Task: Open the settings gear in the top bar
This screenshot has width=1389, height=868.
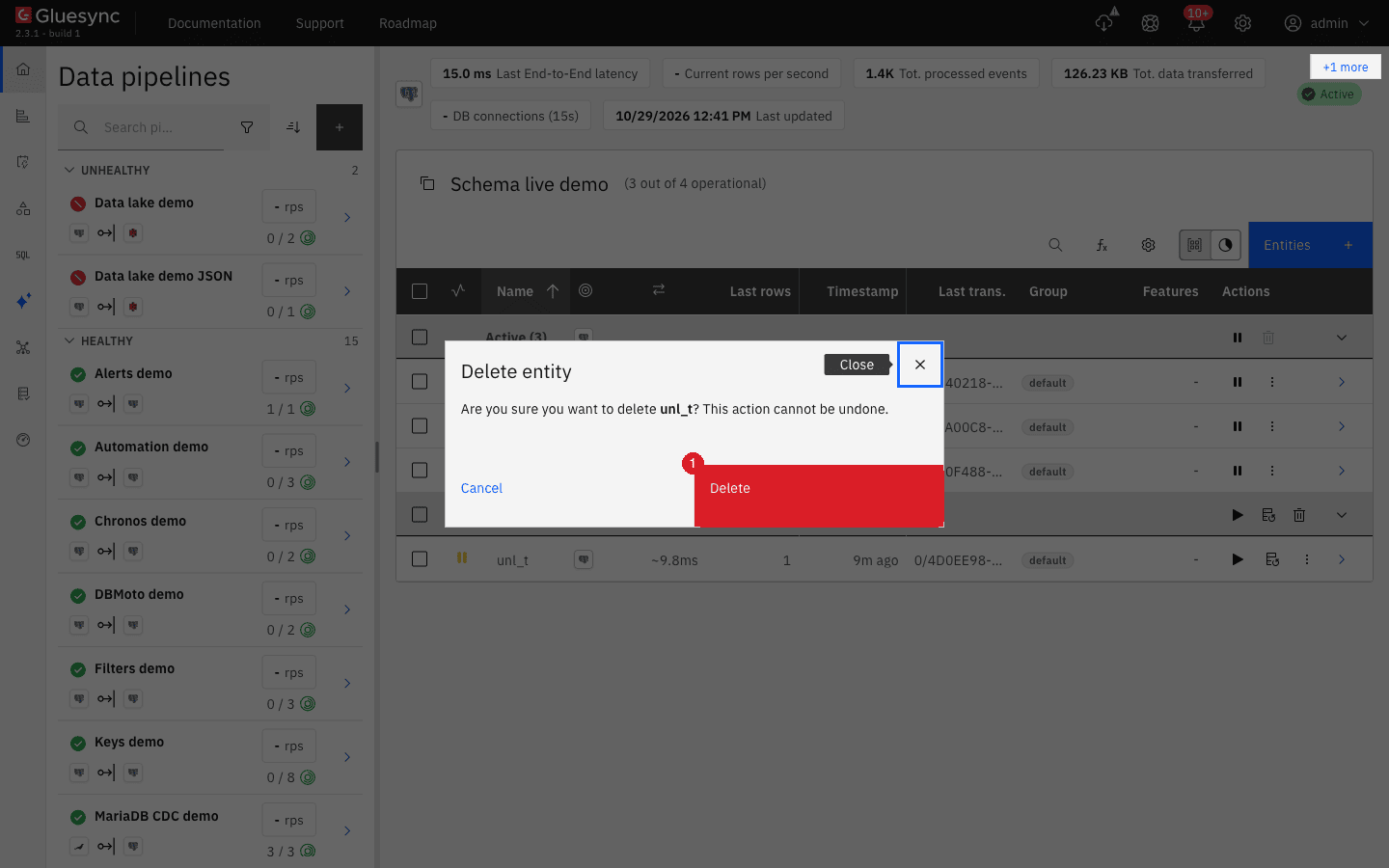Action: (1242, 23)
